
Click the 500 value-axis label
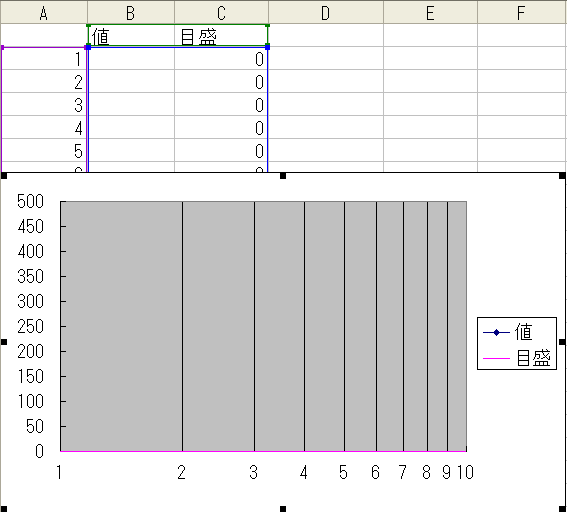point(30,201)
